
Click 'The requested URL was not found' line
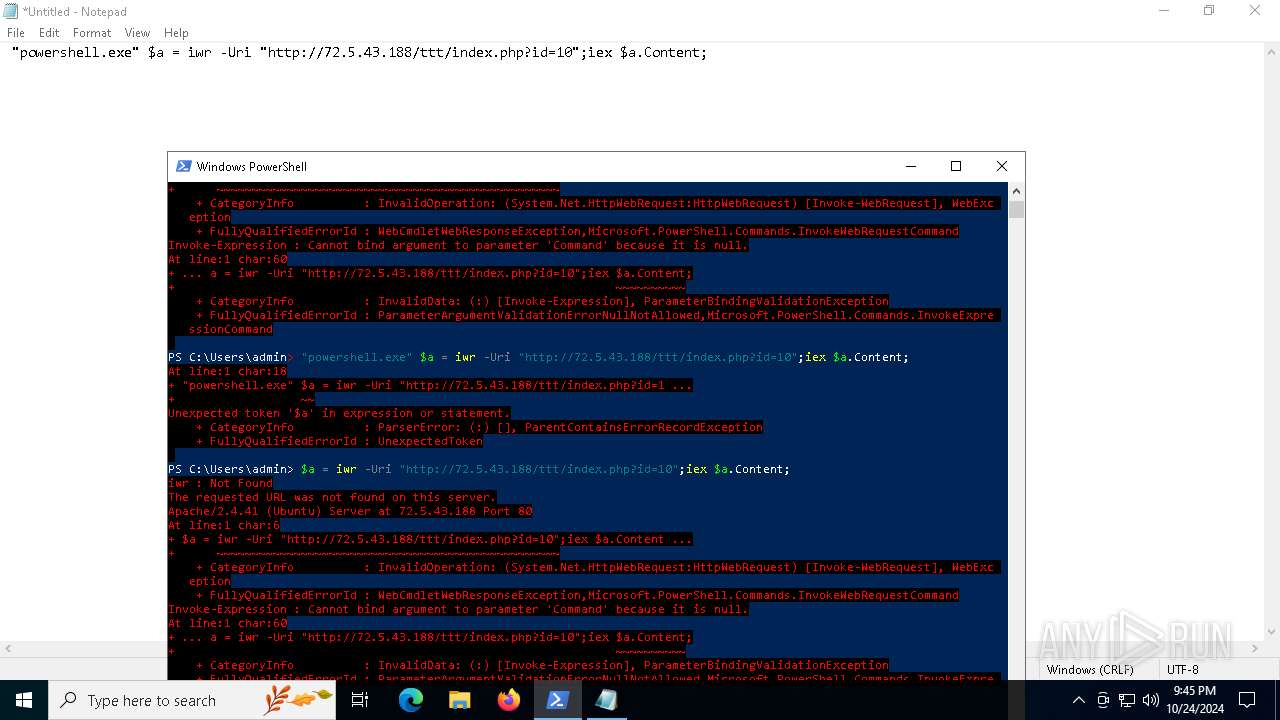[x=332, y=497]
